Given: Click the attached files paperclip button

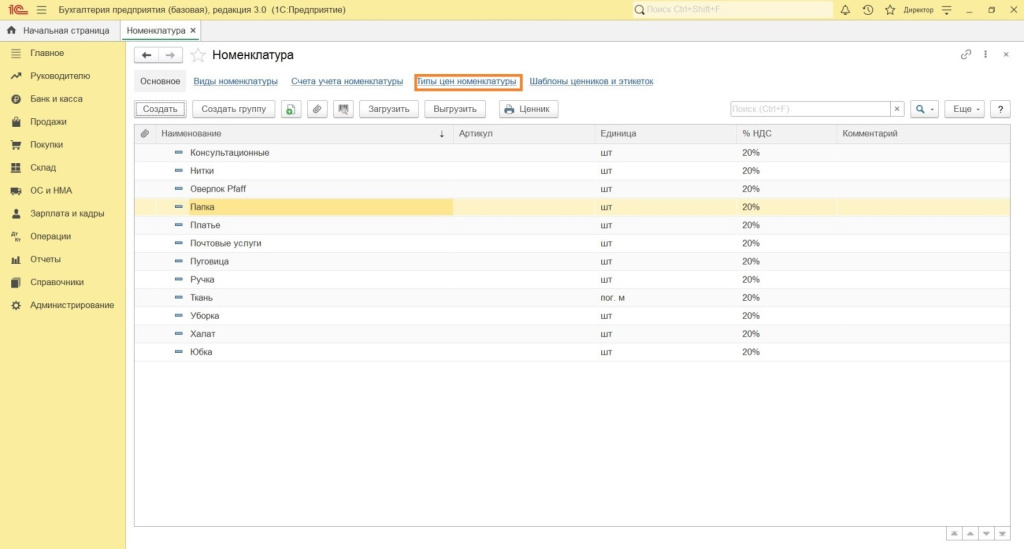Looking at the screenshot, I should [317, 109].
